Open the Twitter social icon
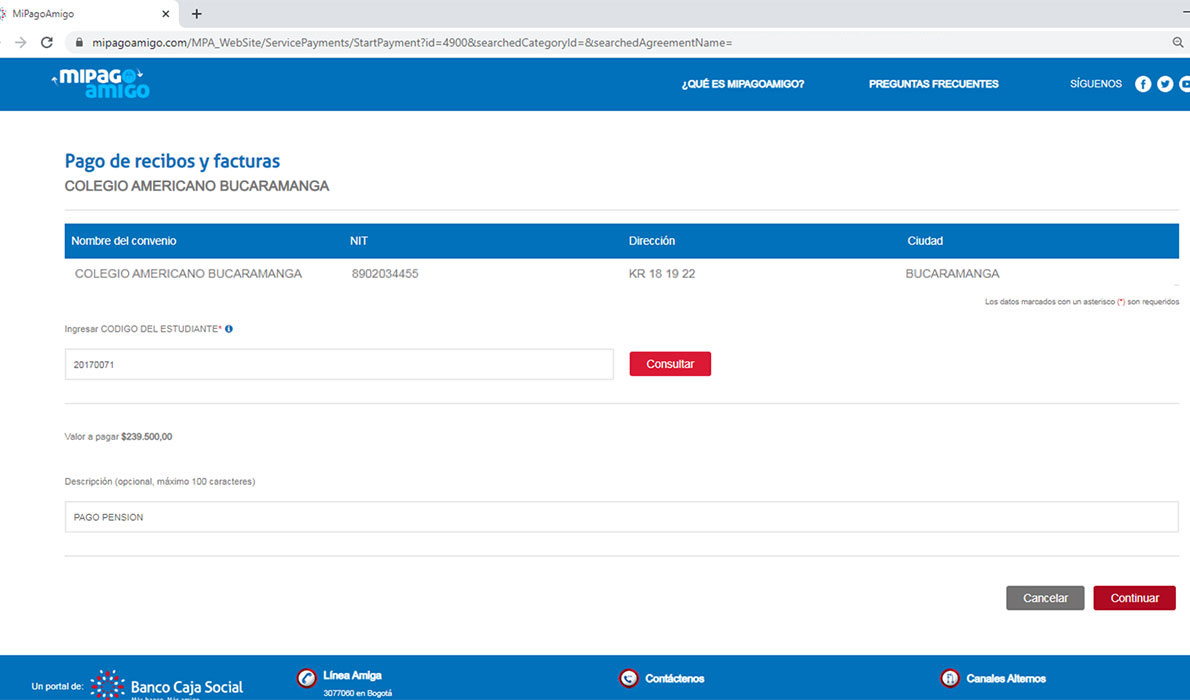1190x700 pixels. coord(1165,84)
